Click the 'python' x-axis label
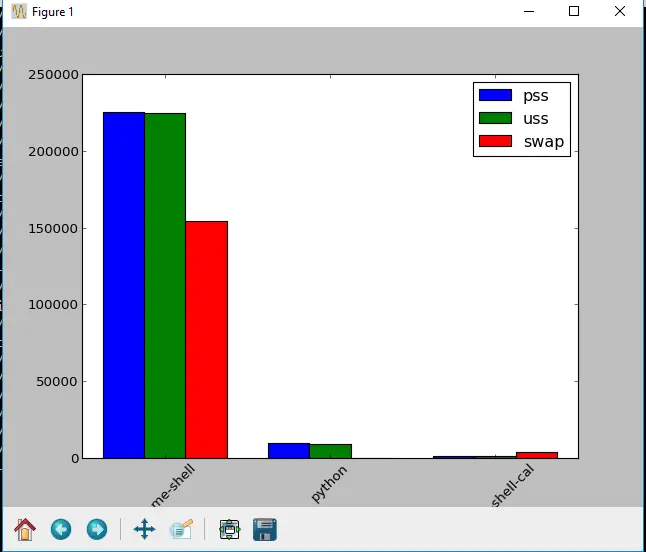The height and width of the screenshot is (552, 646). [327, 484]
